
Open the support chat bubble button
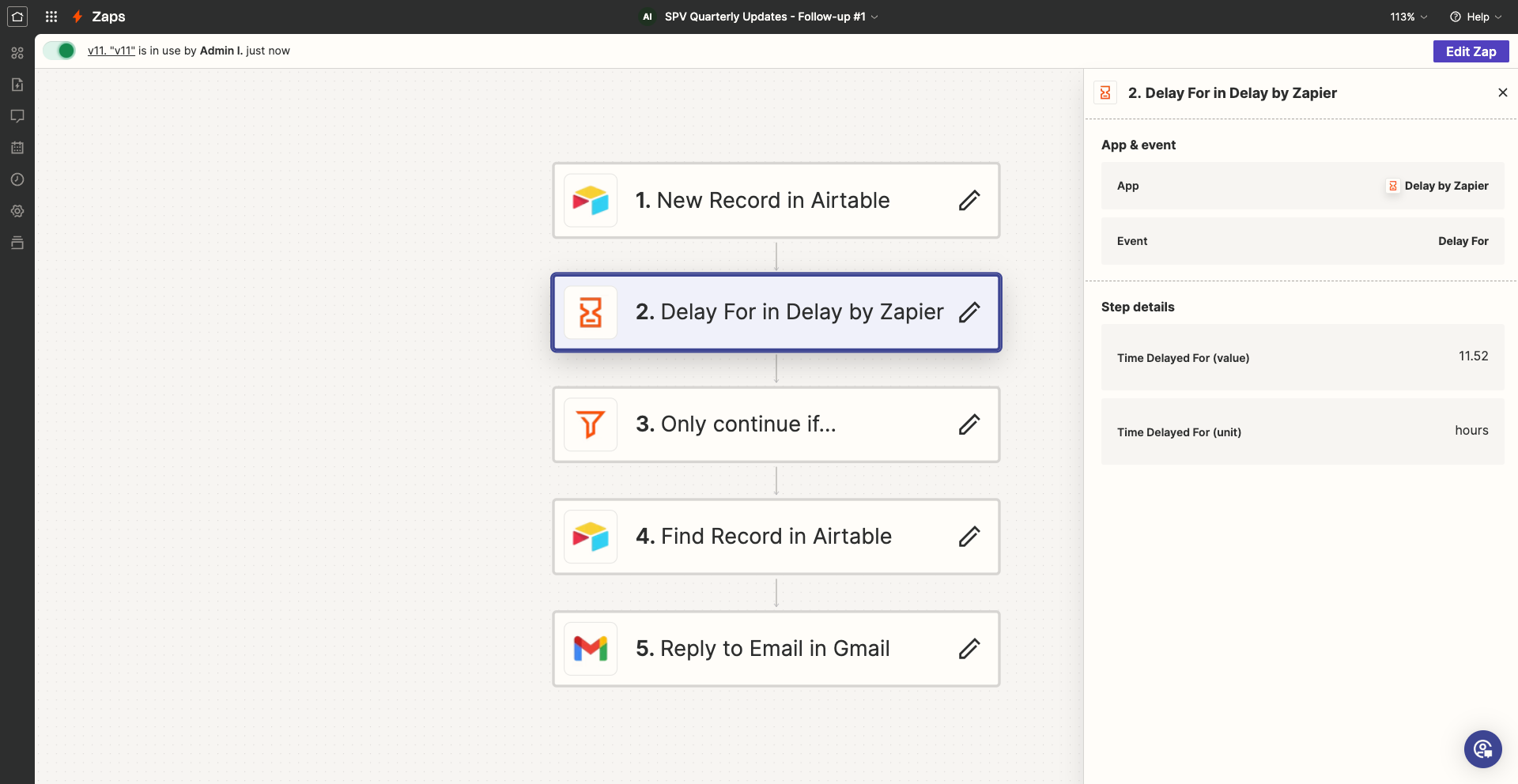[x=1482, y=748]
